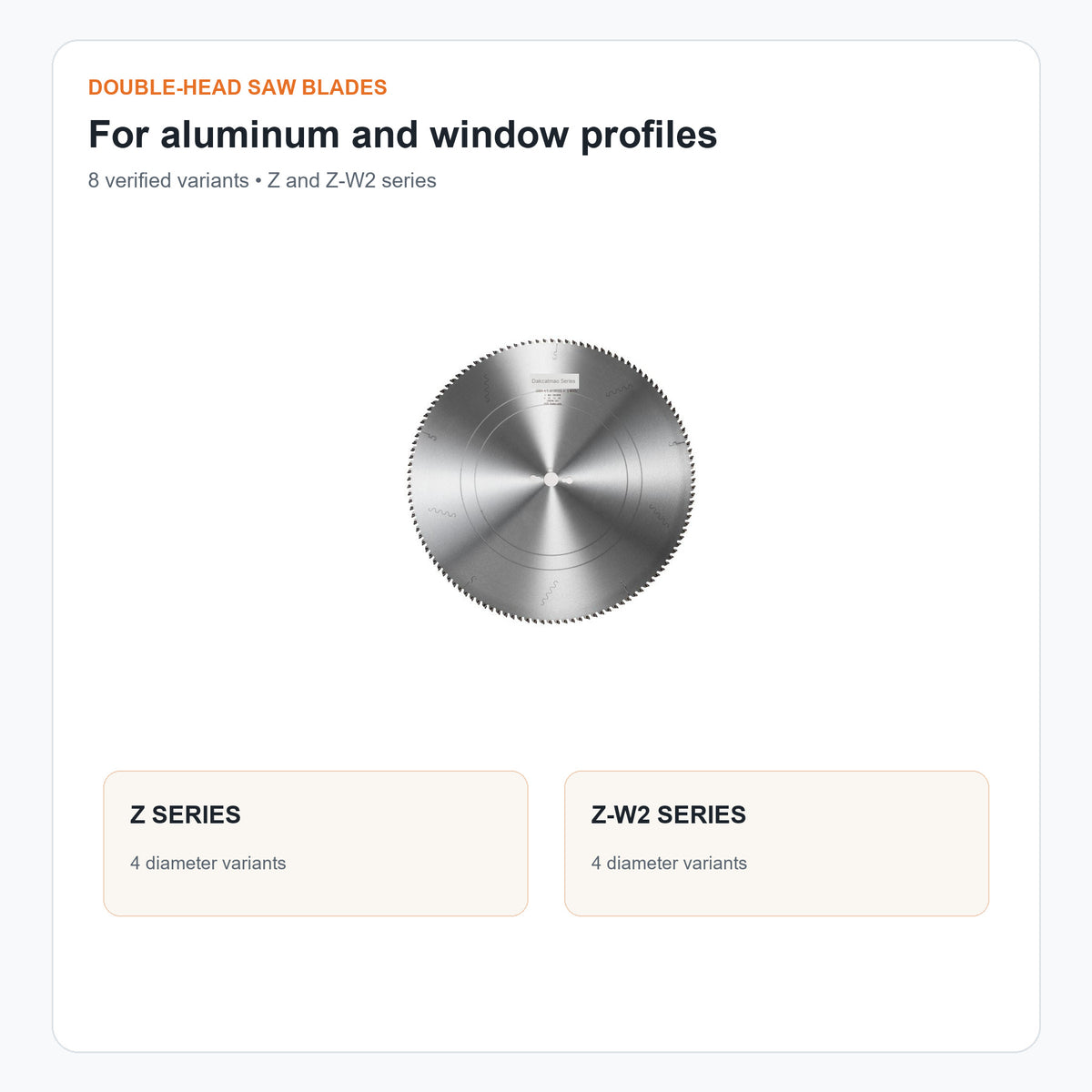
Task: Click '4 diameter variants' under Z SERIES
Action: tap(208, 863)
